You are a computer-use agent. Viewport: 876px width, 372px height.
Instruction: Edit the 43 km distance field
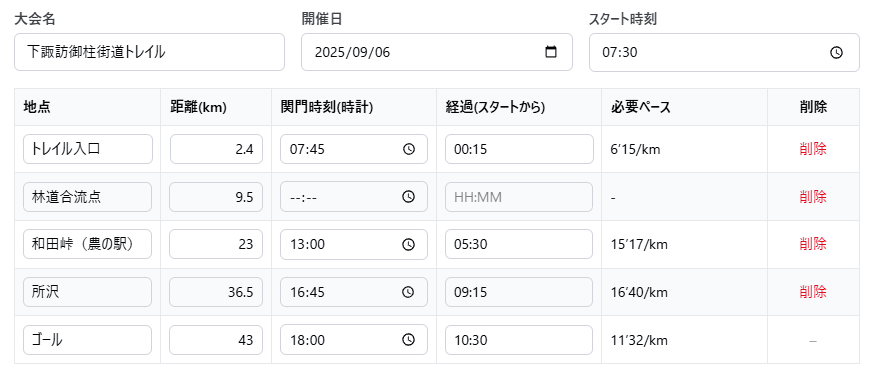coord(216,340)
